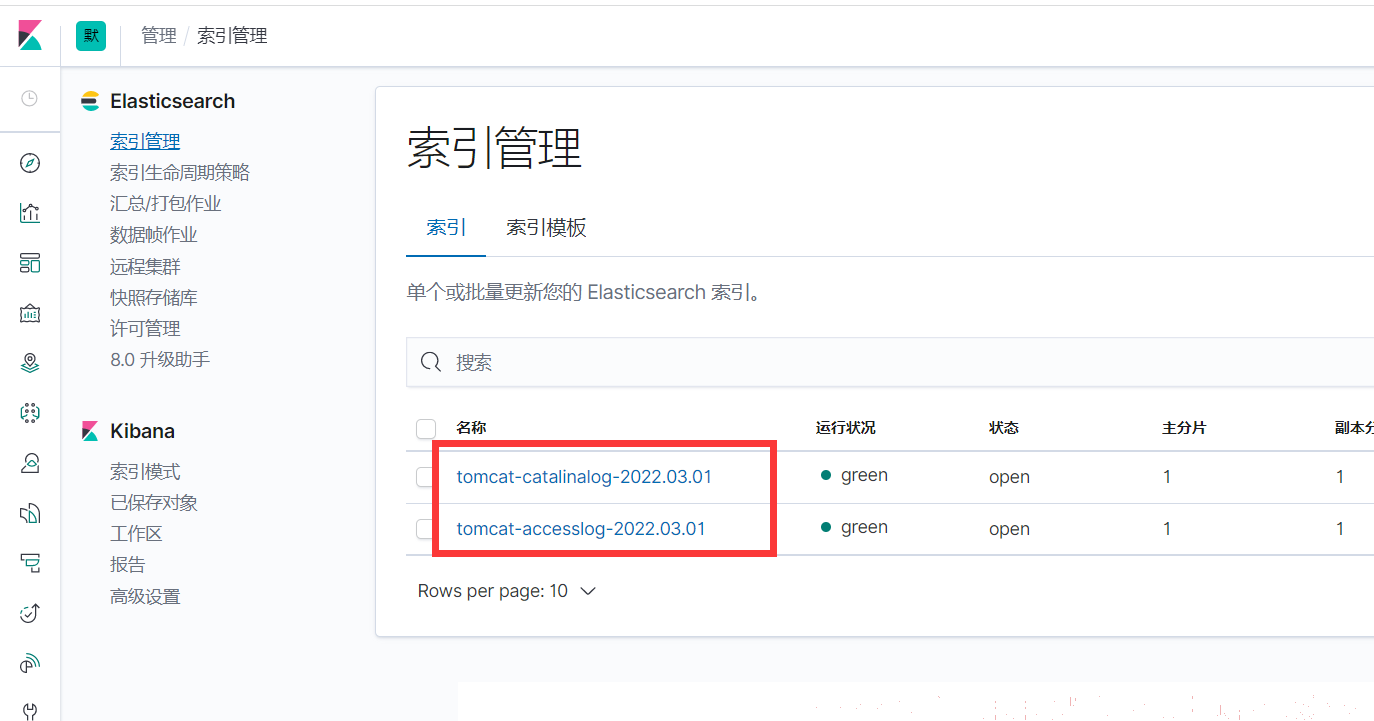Open the space selector avatar 默

(x=91, y=35)
